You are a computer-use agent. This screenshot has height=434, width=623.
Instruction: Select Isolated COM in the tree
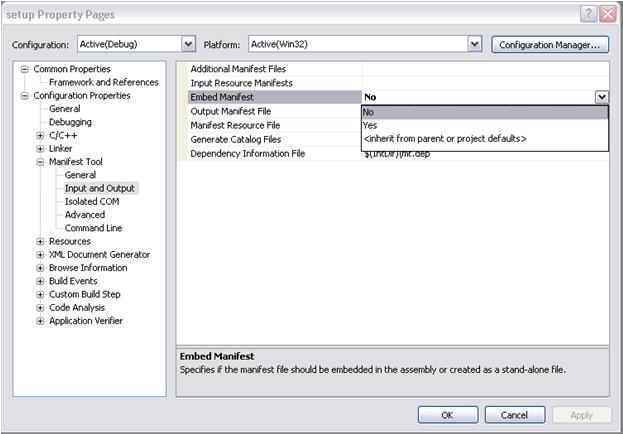point(92,201)
